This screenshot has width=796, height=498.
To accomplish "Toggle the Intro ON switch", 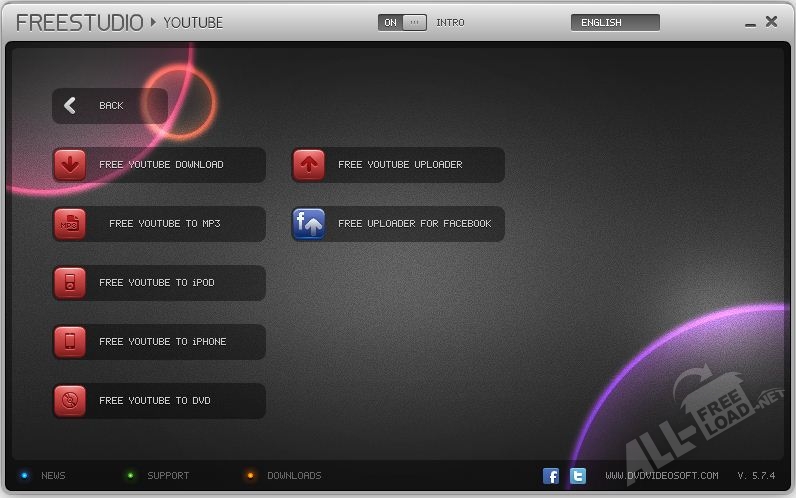I will pos(402,22).
